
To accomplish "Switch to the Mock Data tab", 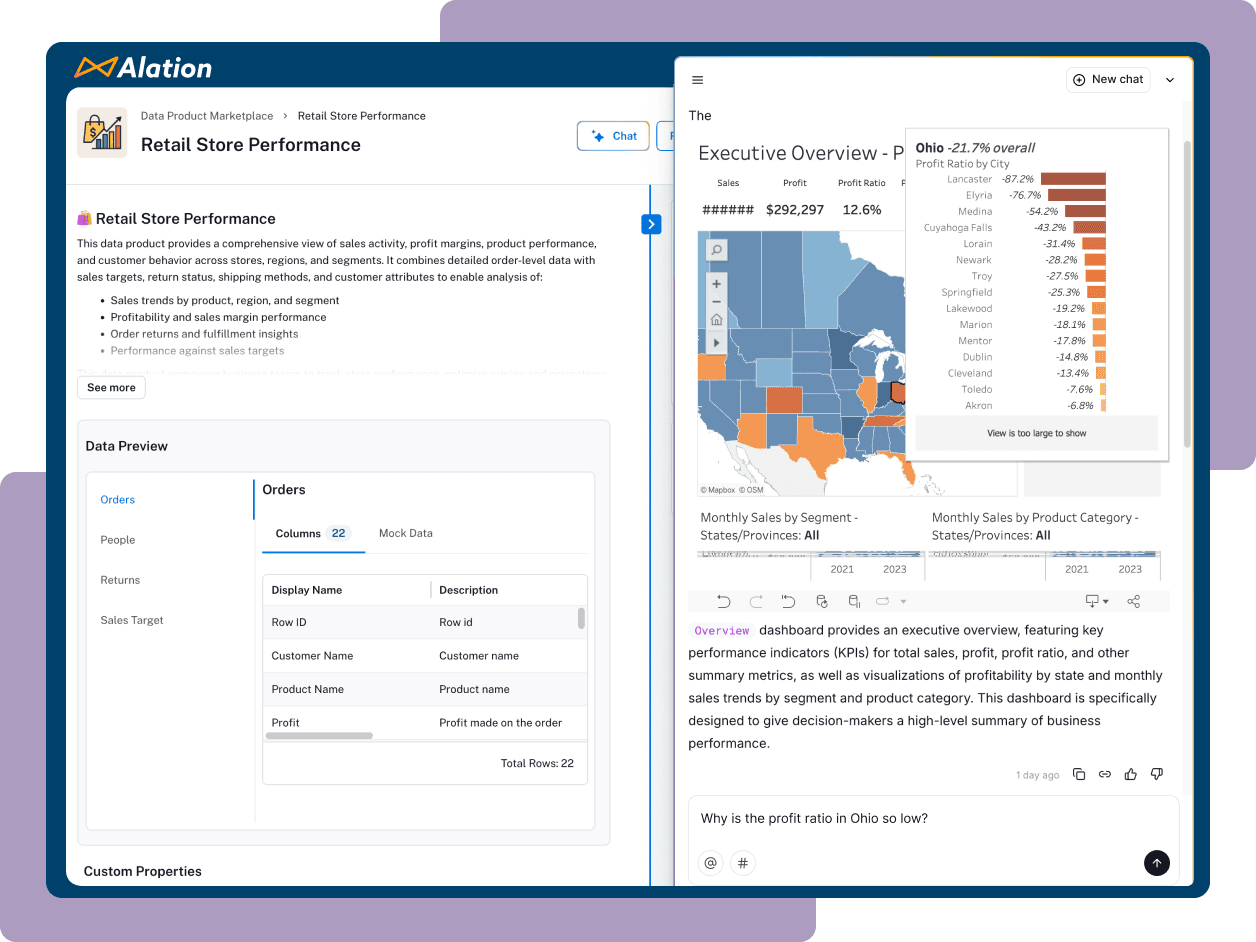I will (x=405, y=533).
